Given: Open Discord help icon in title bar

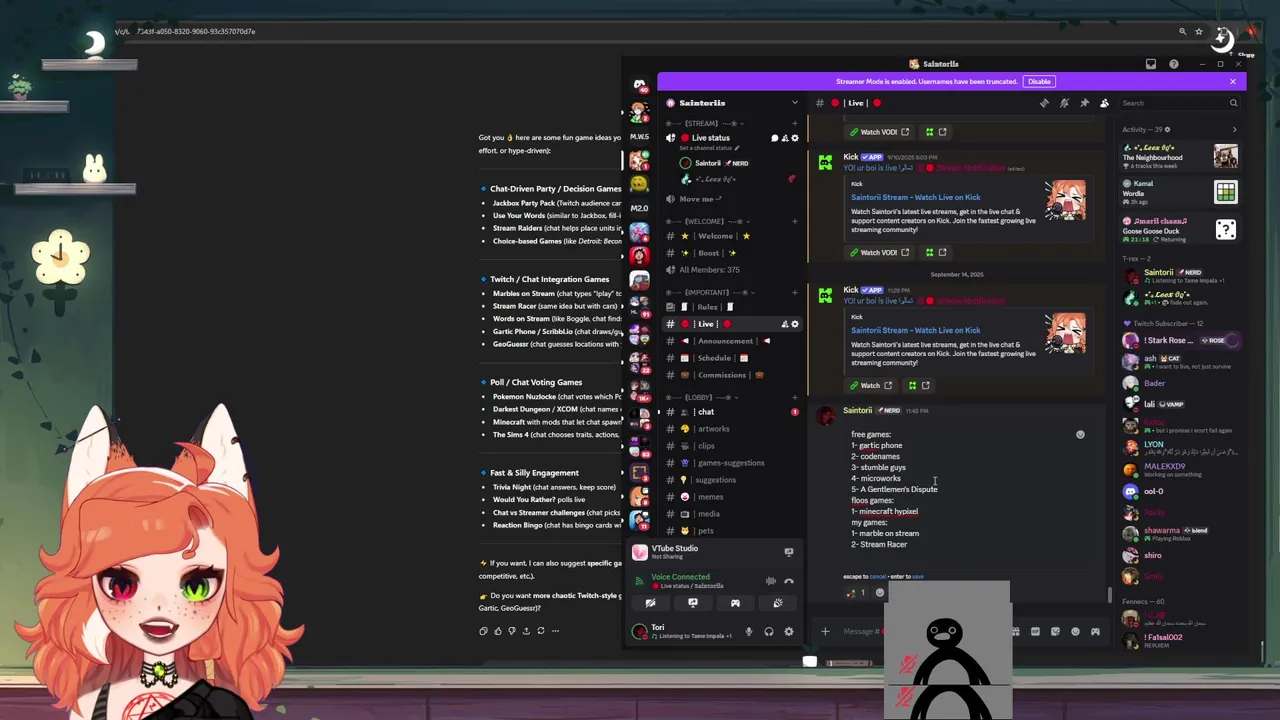Looking at the screenshot, I should (x=1174, y=64).
